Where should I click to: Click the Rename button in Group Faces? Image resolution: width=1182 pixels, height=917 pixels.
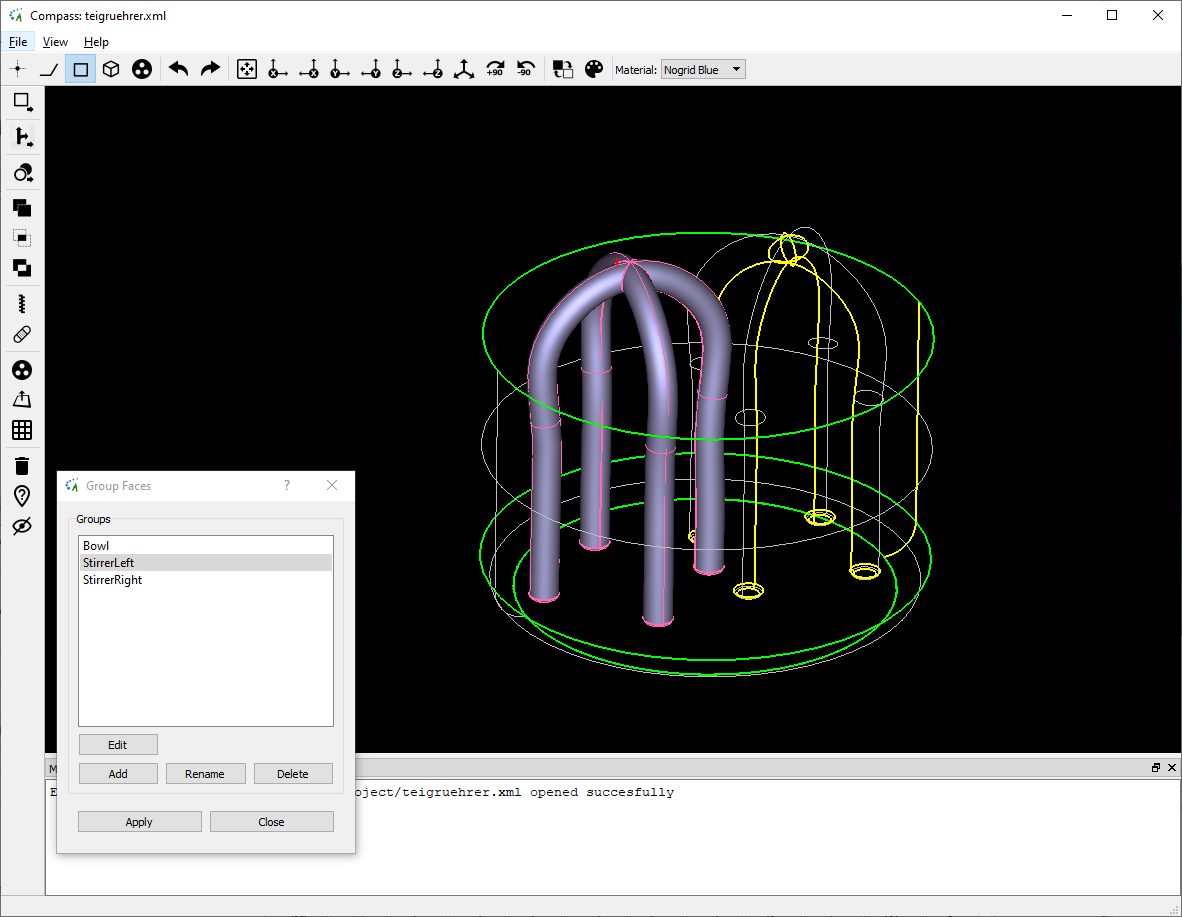point(205,774)
